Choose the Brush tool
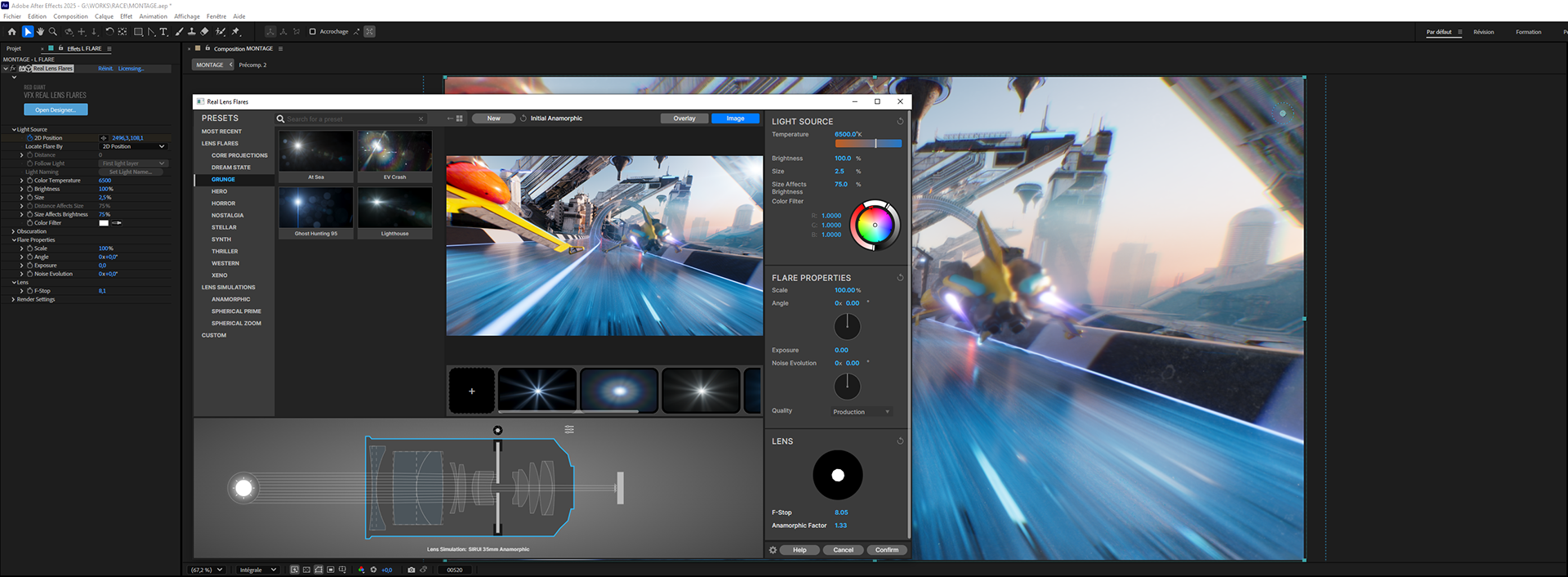 click(x=179, y=32)
